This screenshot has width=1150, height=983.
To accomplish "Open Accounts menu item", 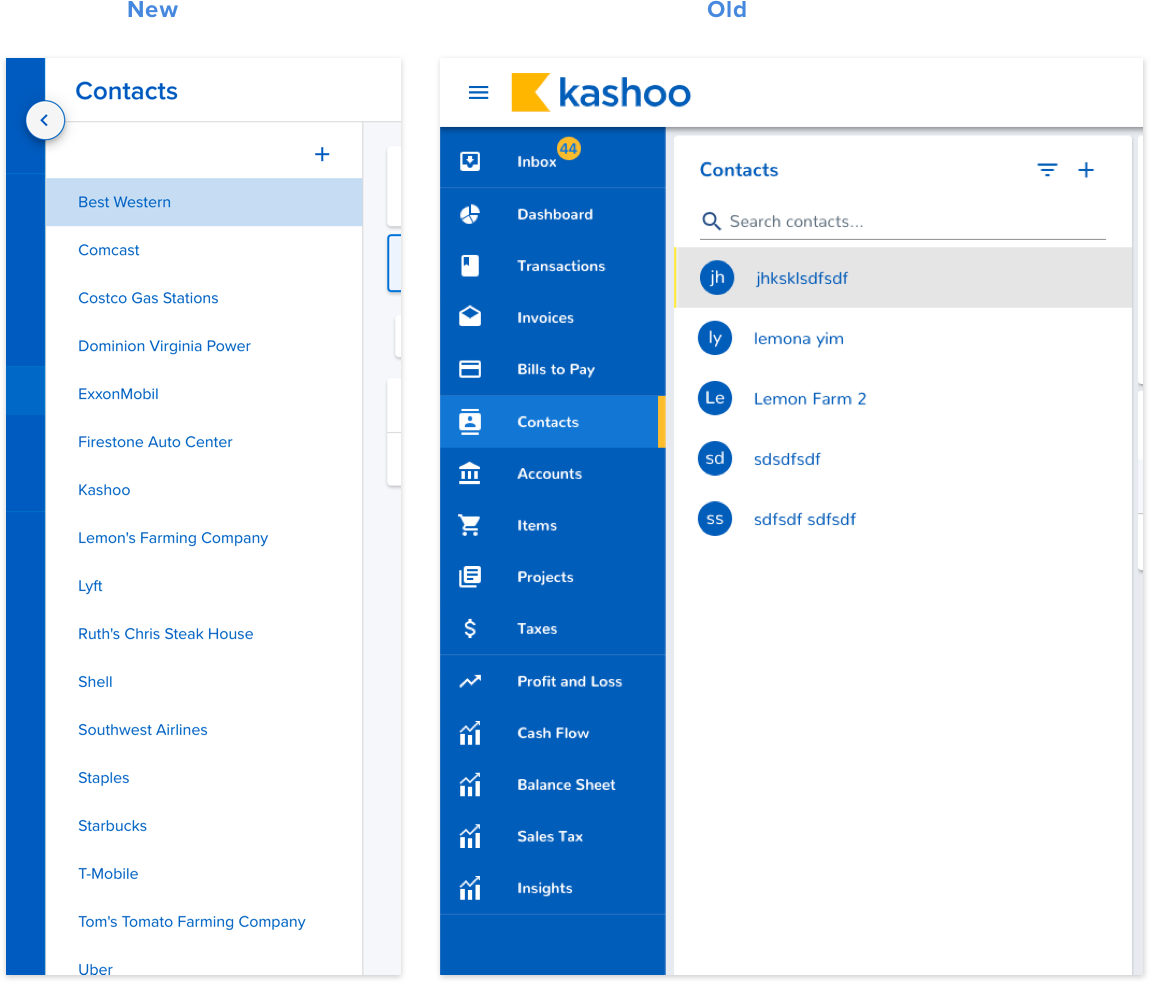I will [x=552, y=474].
